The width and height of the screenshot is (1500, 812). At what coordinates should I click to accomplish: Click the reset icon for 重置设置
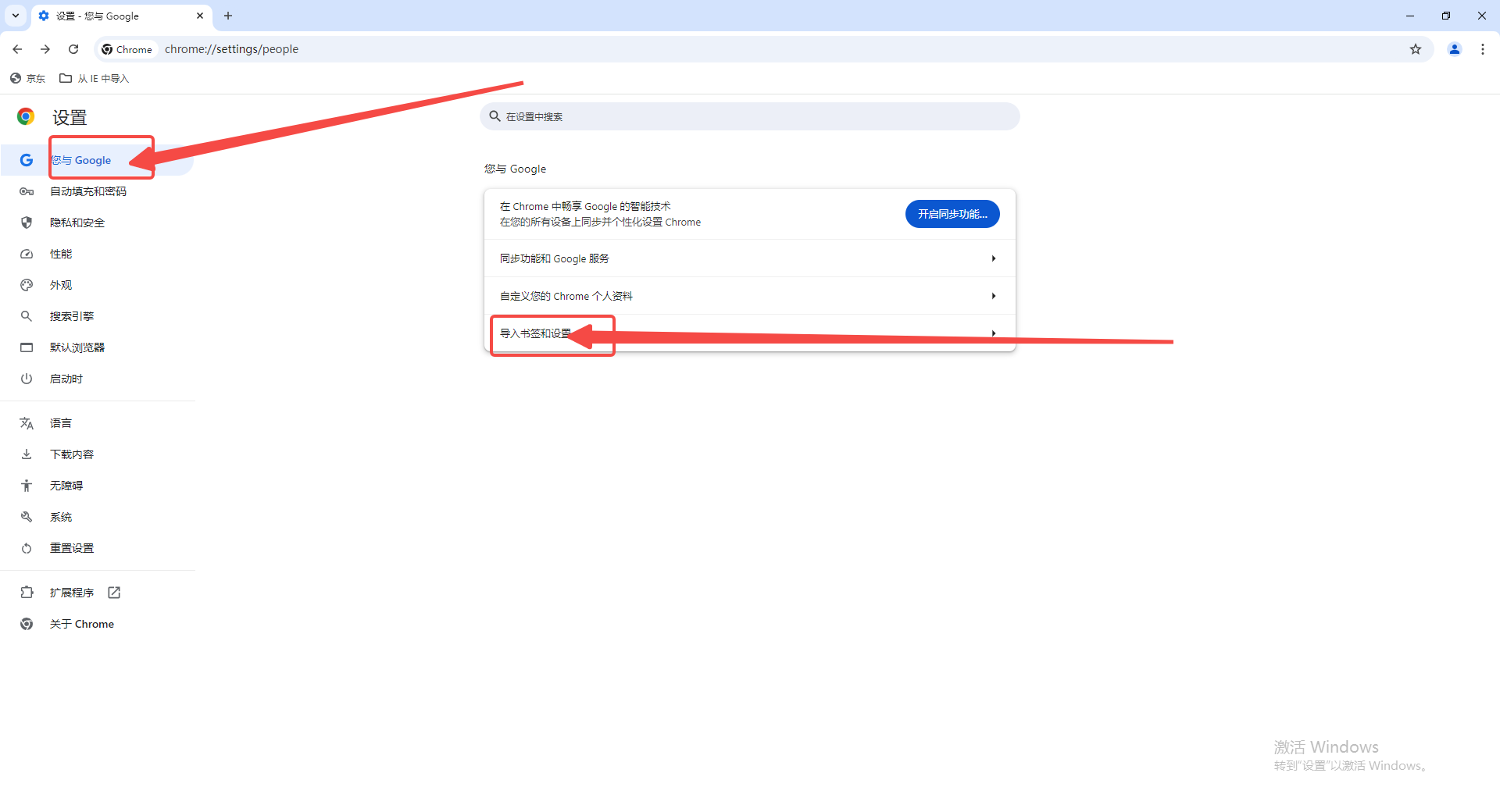[x=27, y=548]
